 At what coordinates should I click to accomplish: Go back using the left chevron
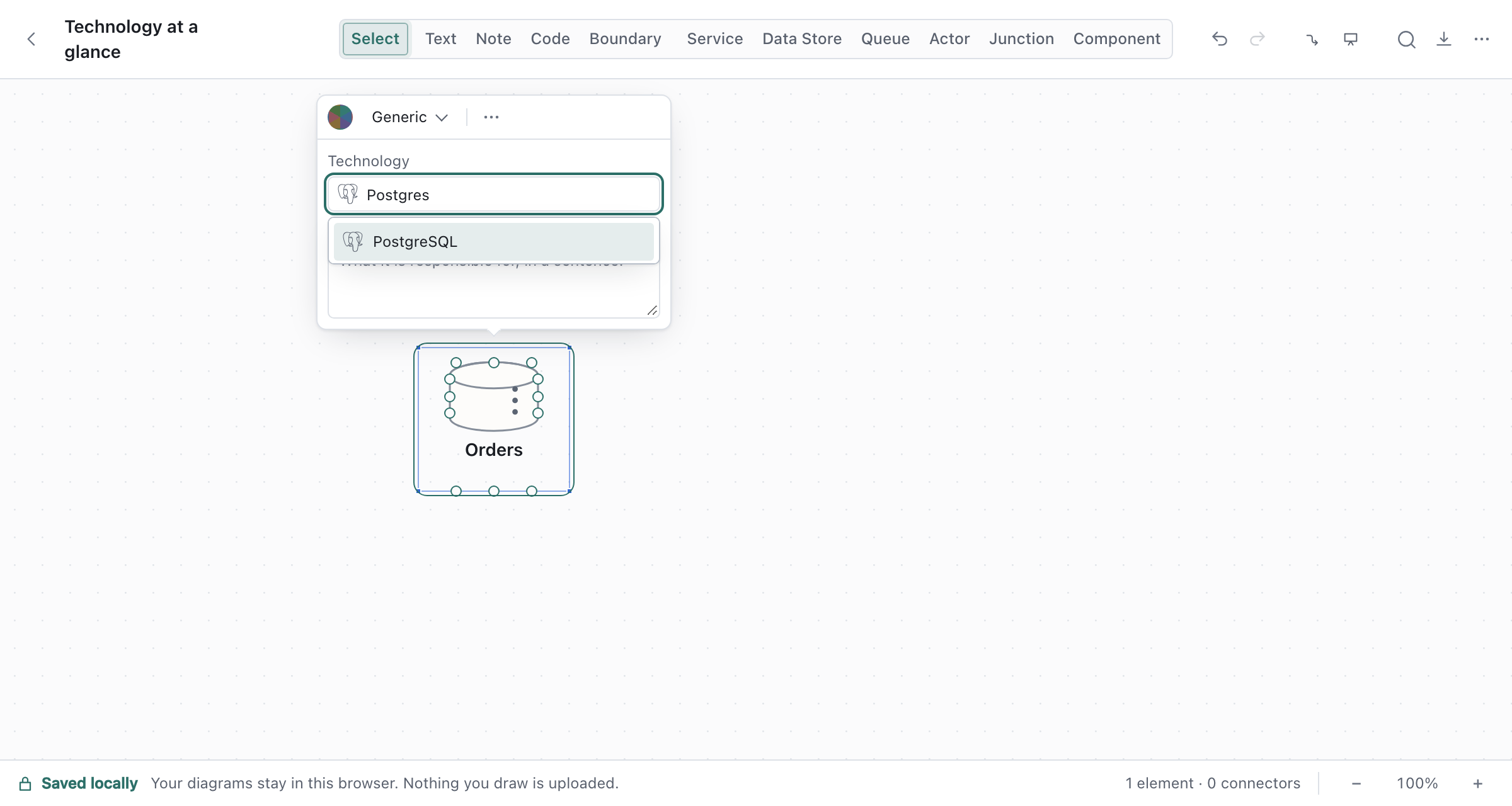pyautogui.click(x=31, y=39)
